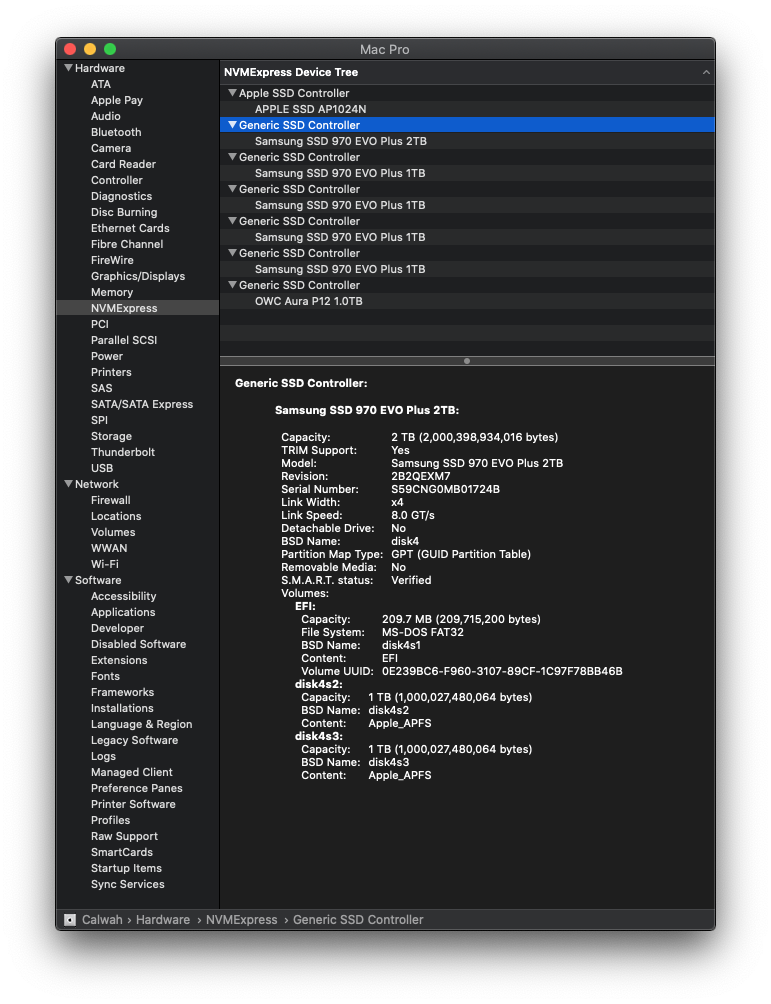The height and width of the screenshot is (1004, 771).
Task: Select the OWC Aura P12 1.0TB row
Action: coord(467,301)
